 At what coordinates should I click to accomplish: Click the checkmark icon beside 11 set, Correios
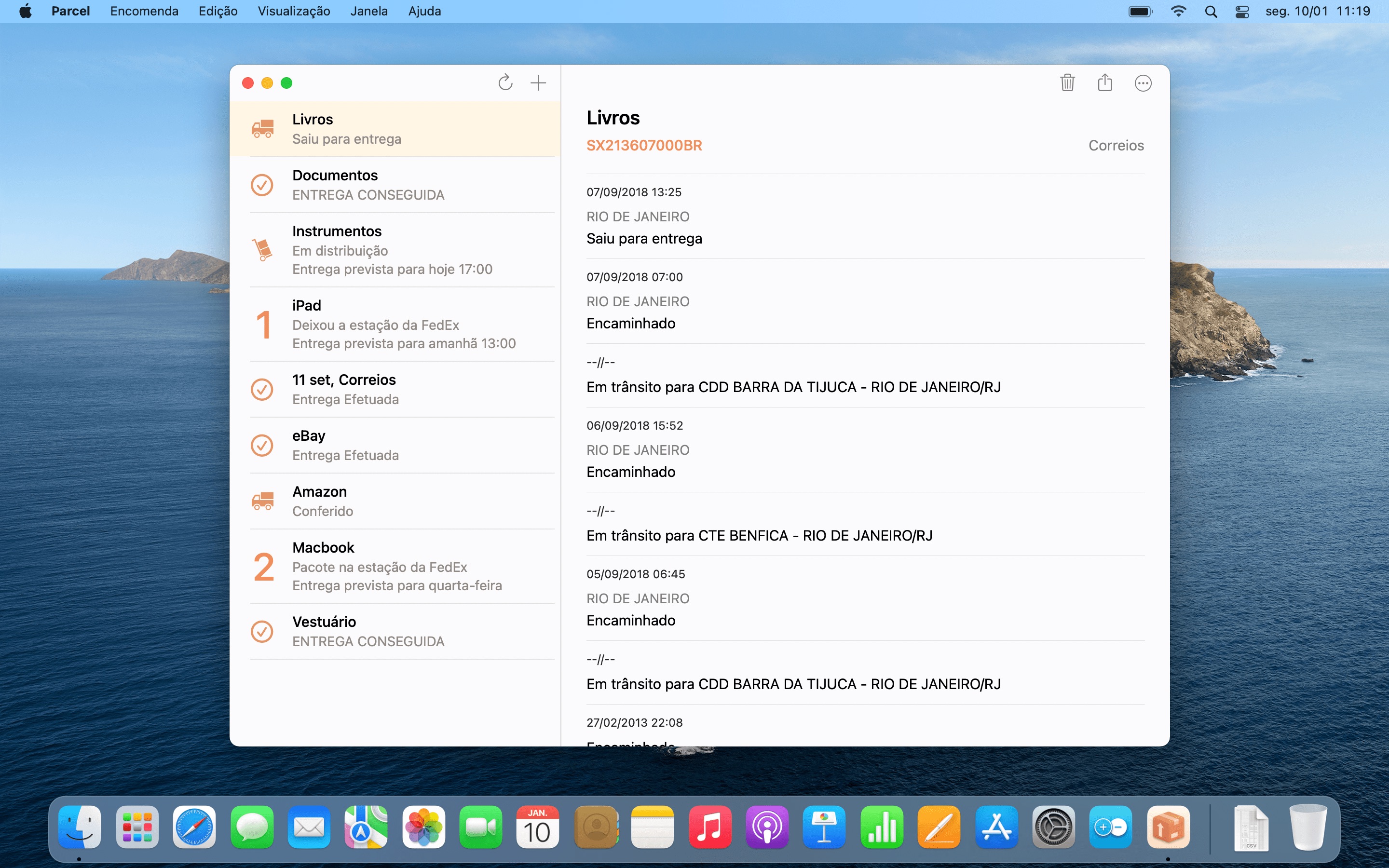262,389
